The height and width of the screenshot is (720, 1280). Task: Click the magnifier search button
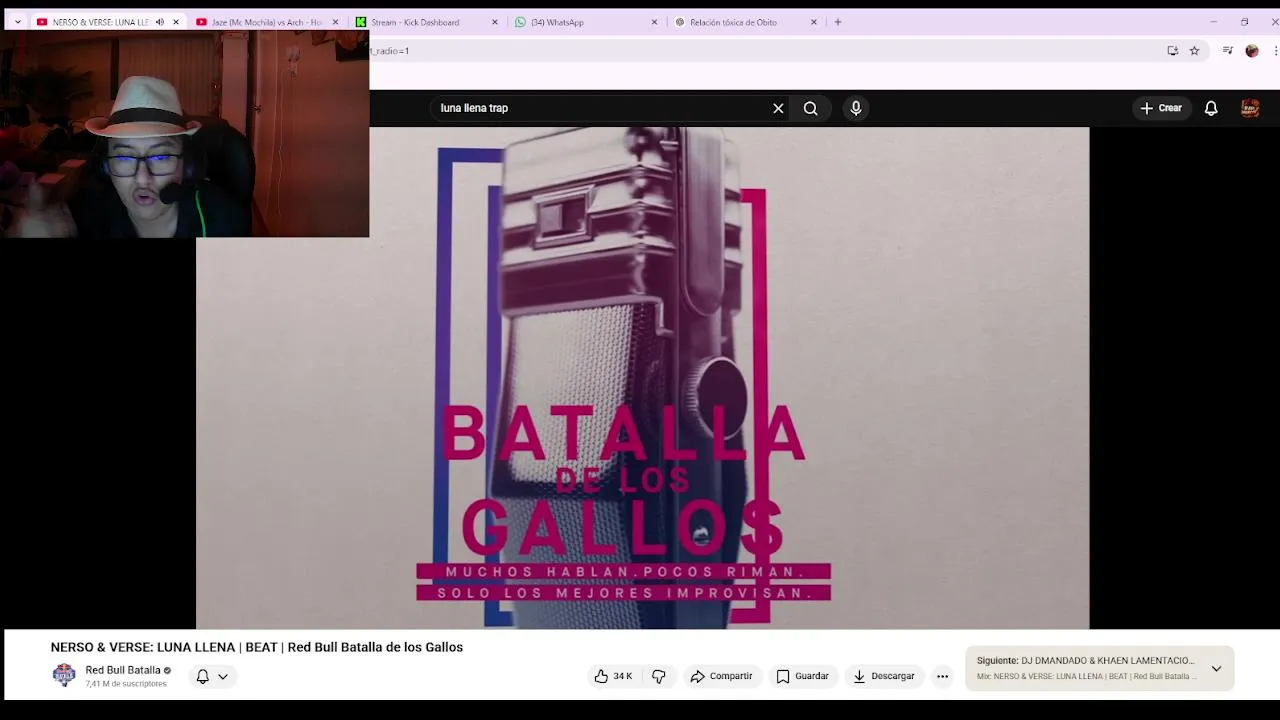click(x=811, y=108)
